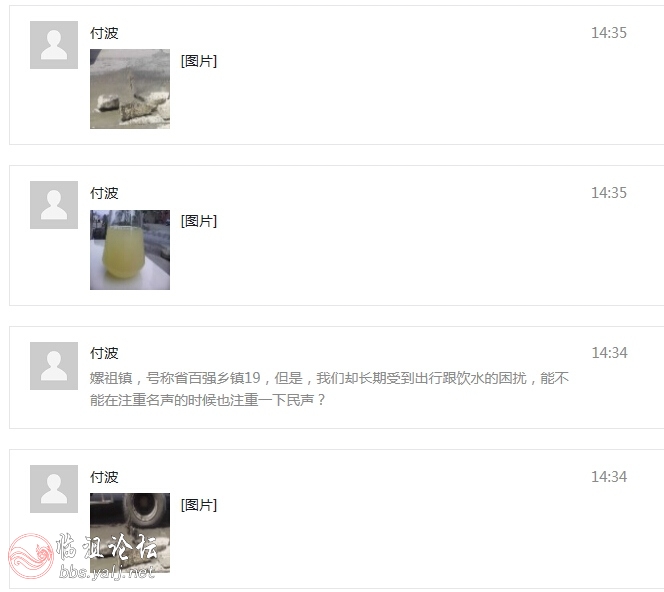
Task: Click the 14:34 timestamp on the text message
Action: coord(609,353)
